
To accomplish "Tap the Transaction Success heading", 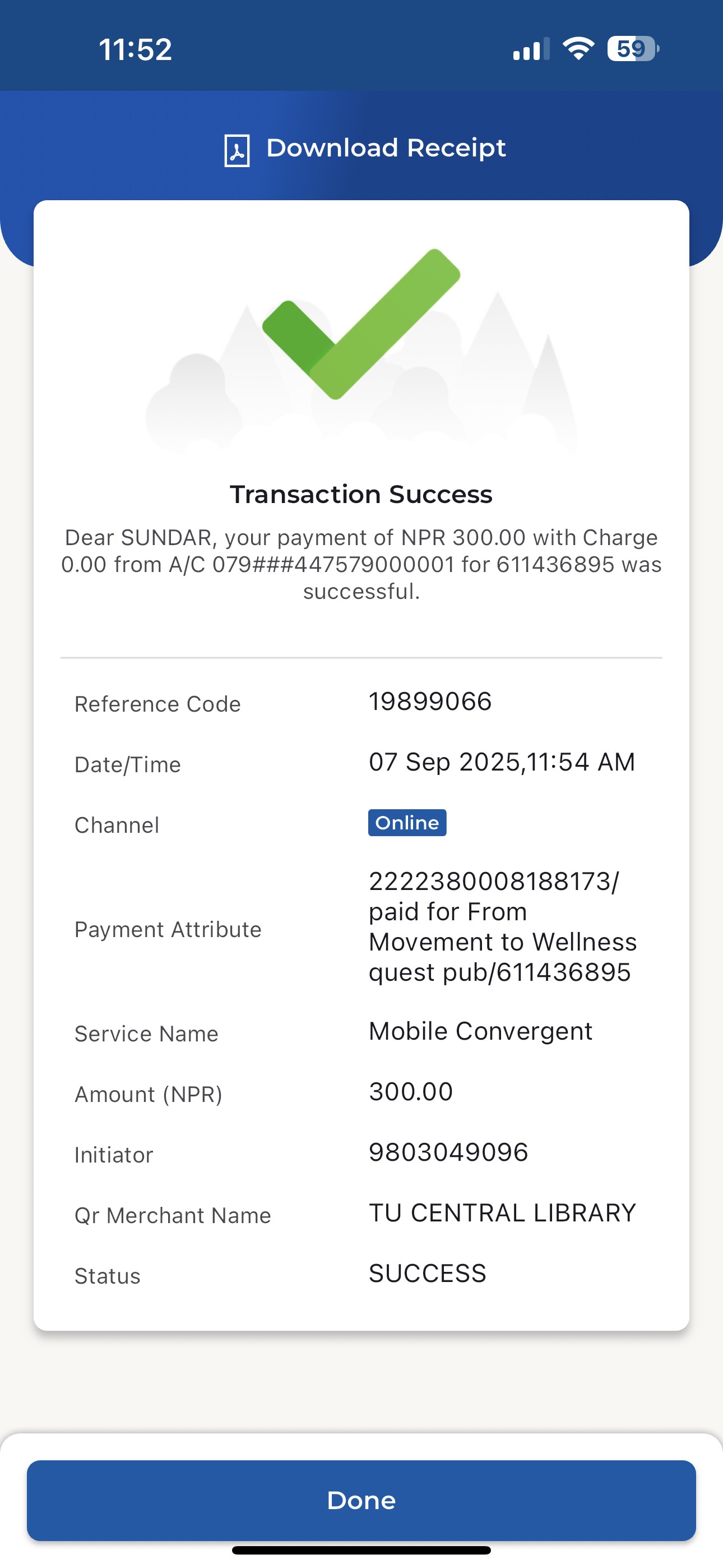I will pos(361,494).
